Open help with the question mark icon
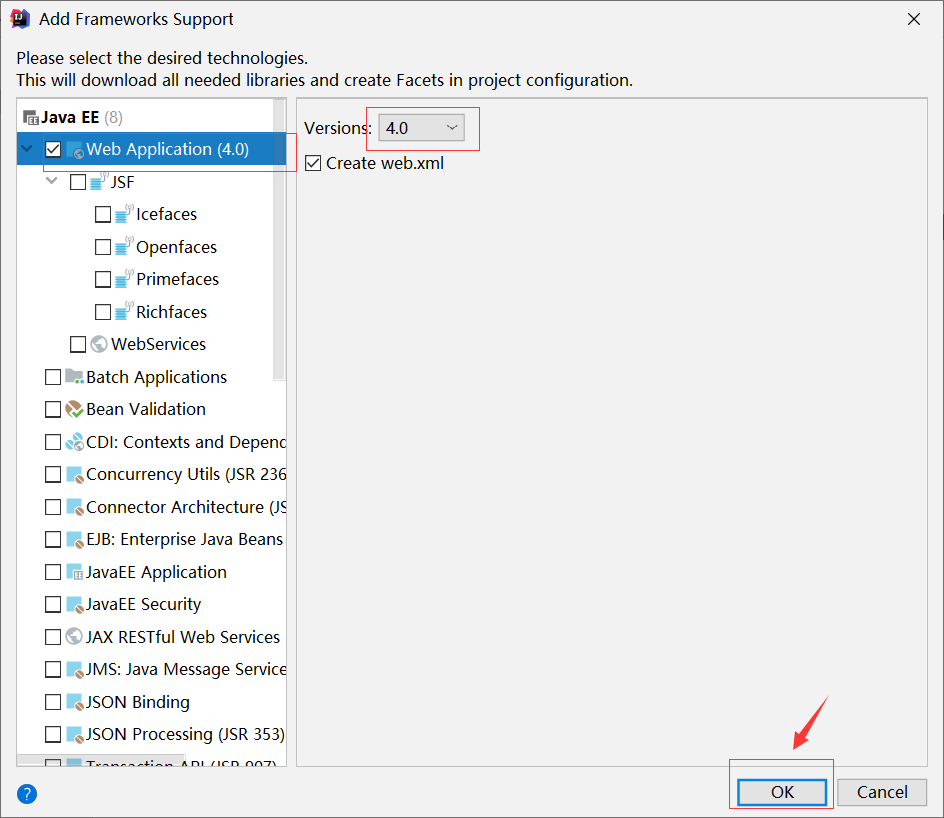 tap(27, 794)
